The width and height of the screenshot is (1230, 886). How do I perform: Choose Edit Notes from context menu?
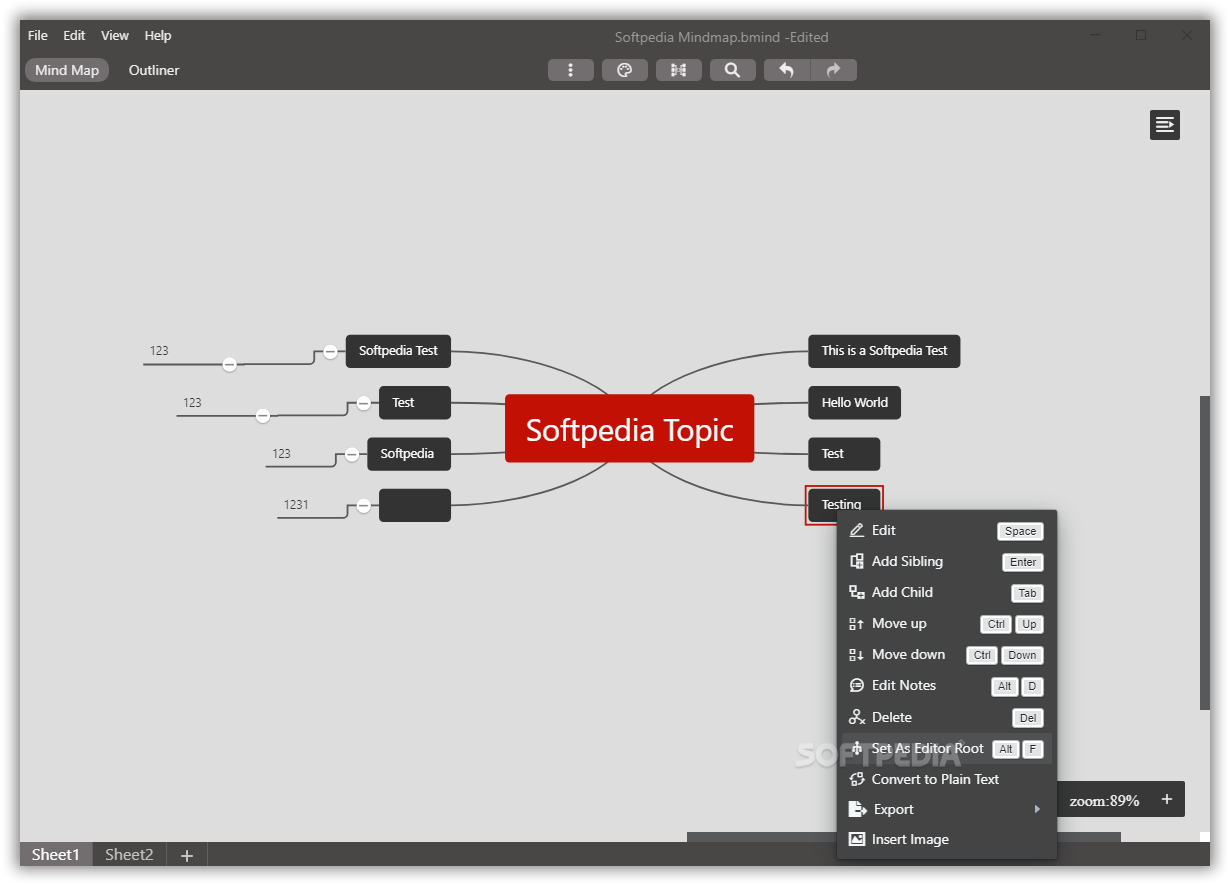pyautogui.click(x=904, y=685)
